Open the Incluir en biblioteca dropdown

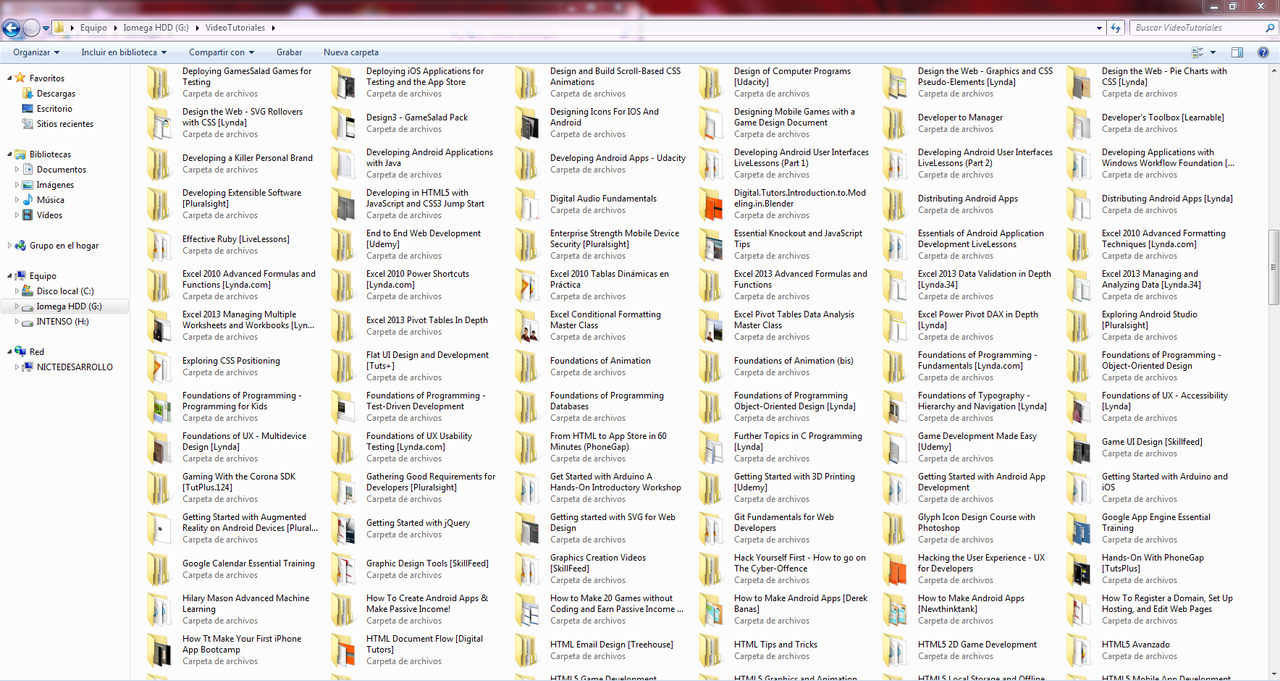pos(123,52)
